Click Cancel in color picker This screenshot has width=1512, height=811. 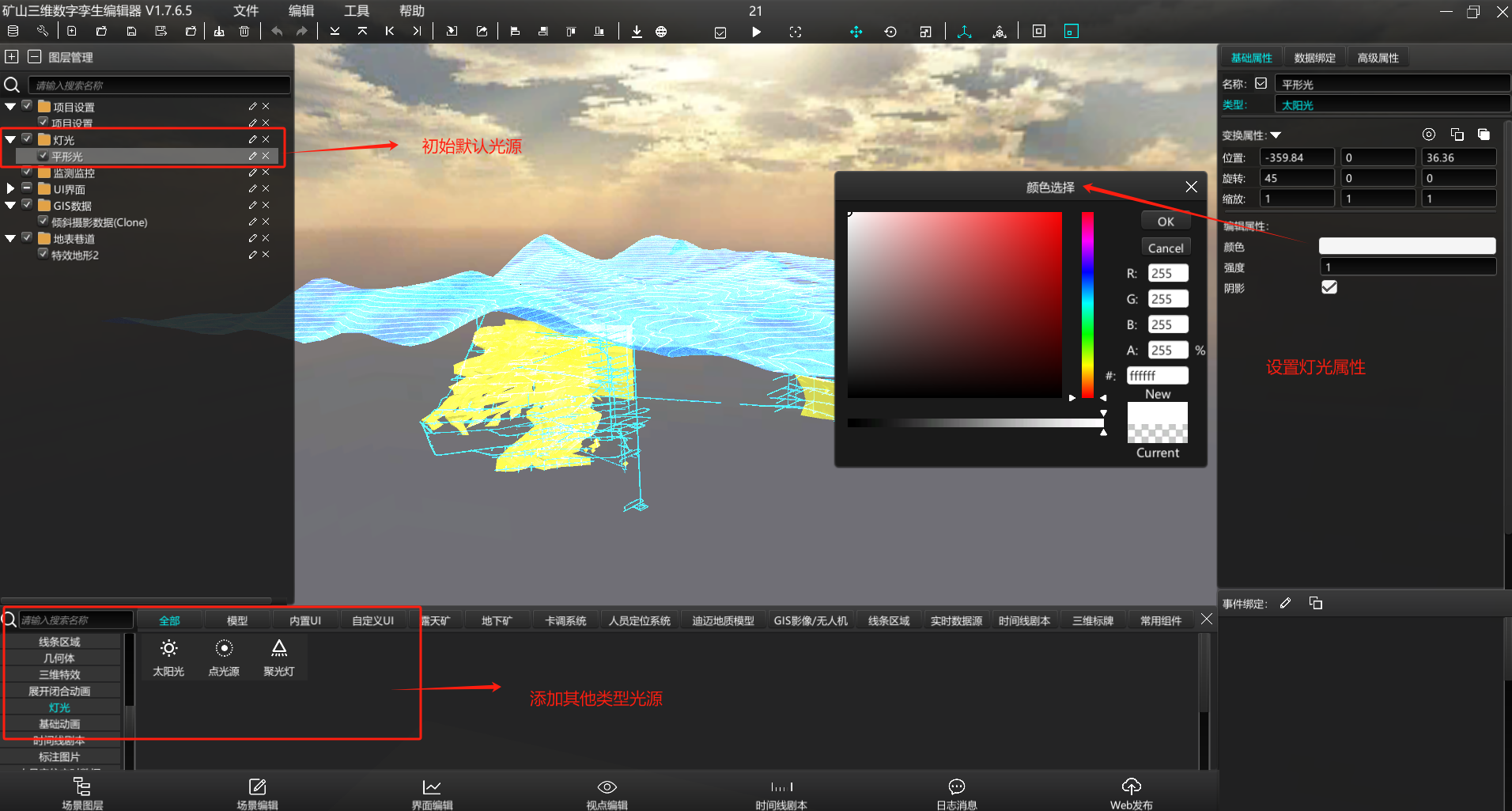[1166, 248]
